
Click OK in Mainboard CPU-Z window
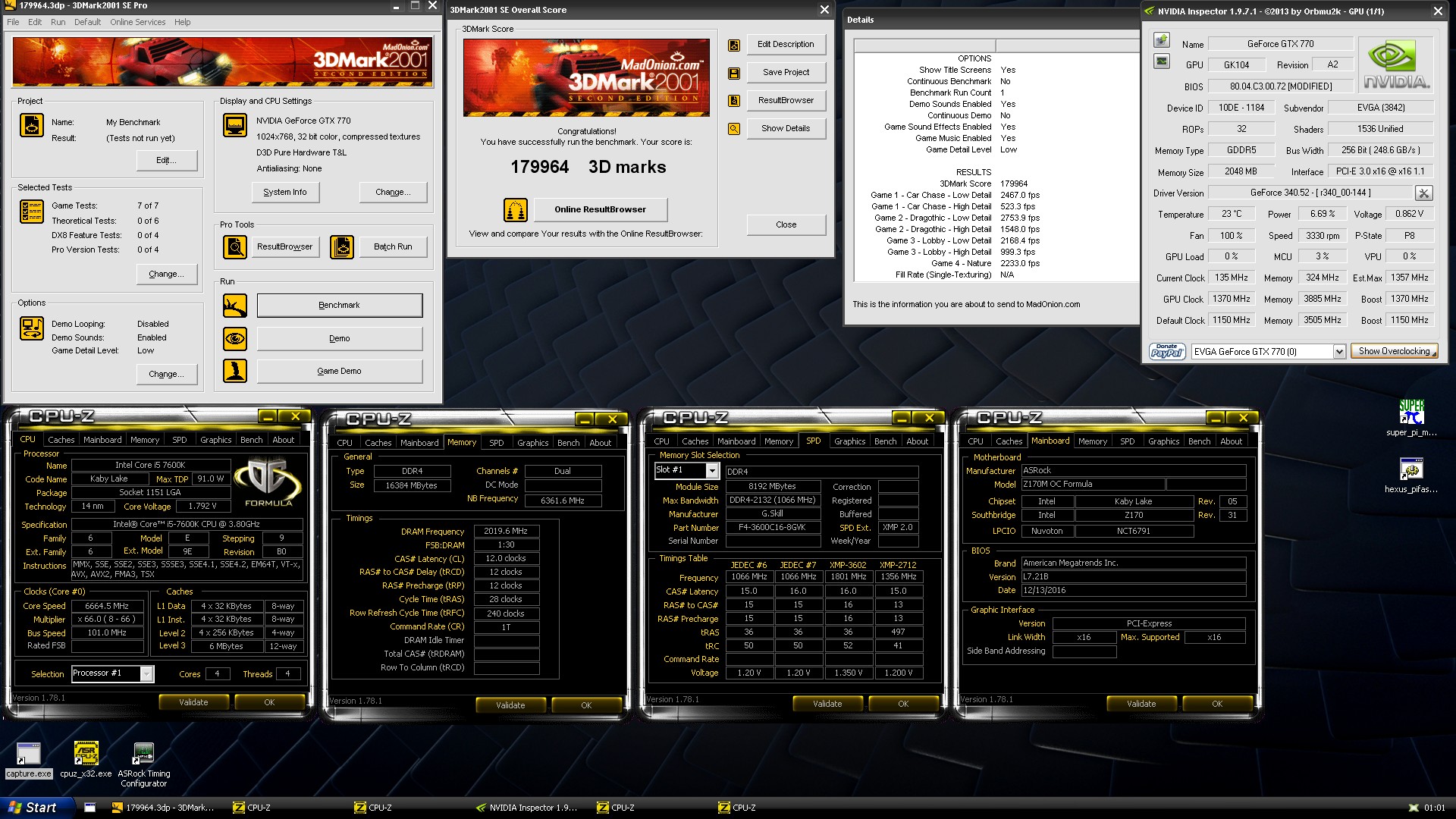1217,704
